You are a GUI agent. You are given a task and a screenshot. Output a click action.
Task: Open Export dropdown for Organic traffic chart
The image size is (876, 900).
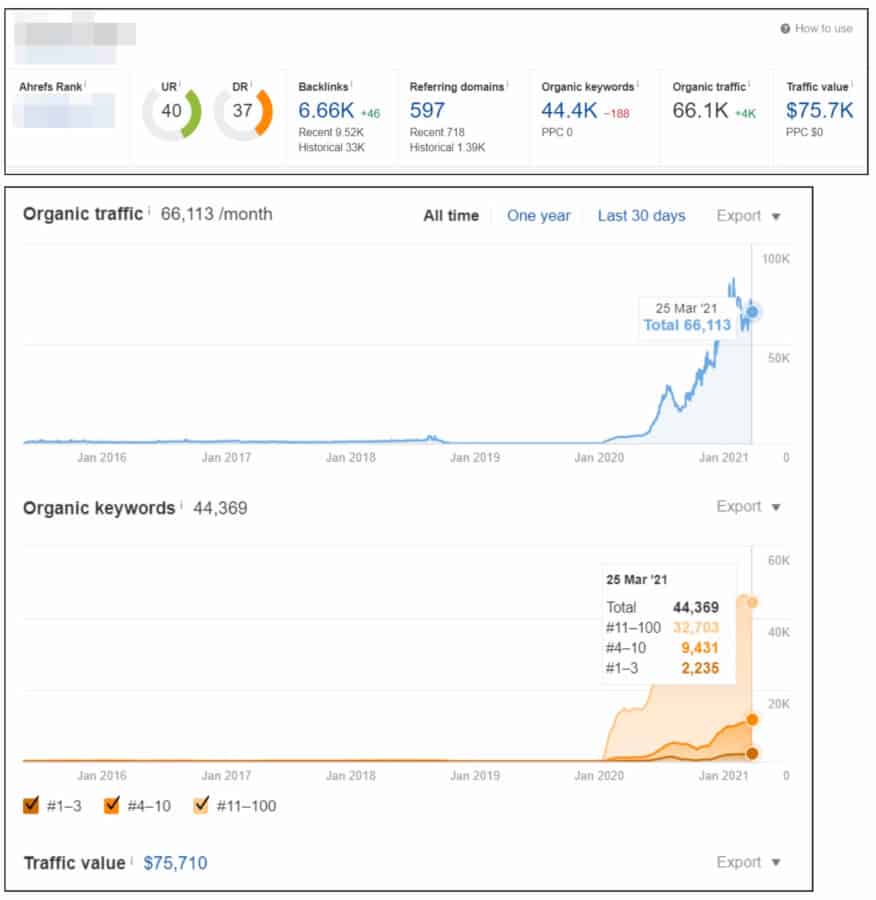[x=748, y=216]
